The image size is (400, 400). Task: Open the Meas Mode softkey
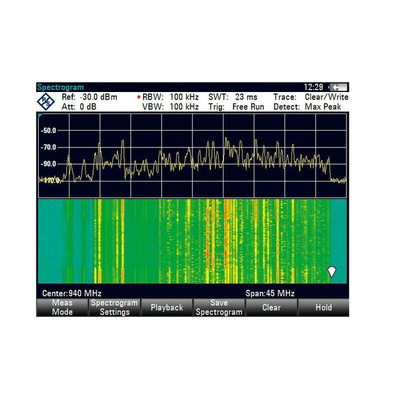coord(62,307)
